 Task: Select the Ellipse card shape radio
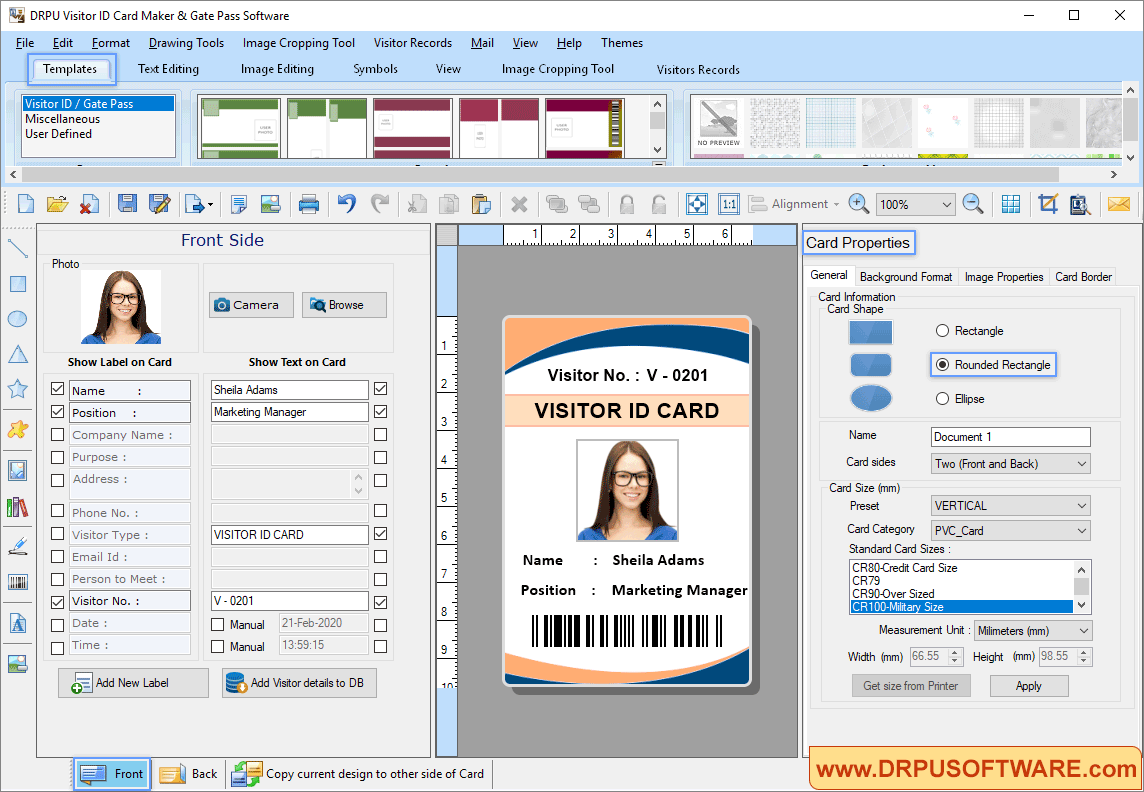coord(942,398)
